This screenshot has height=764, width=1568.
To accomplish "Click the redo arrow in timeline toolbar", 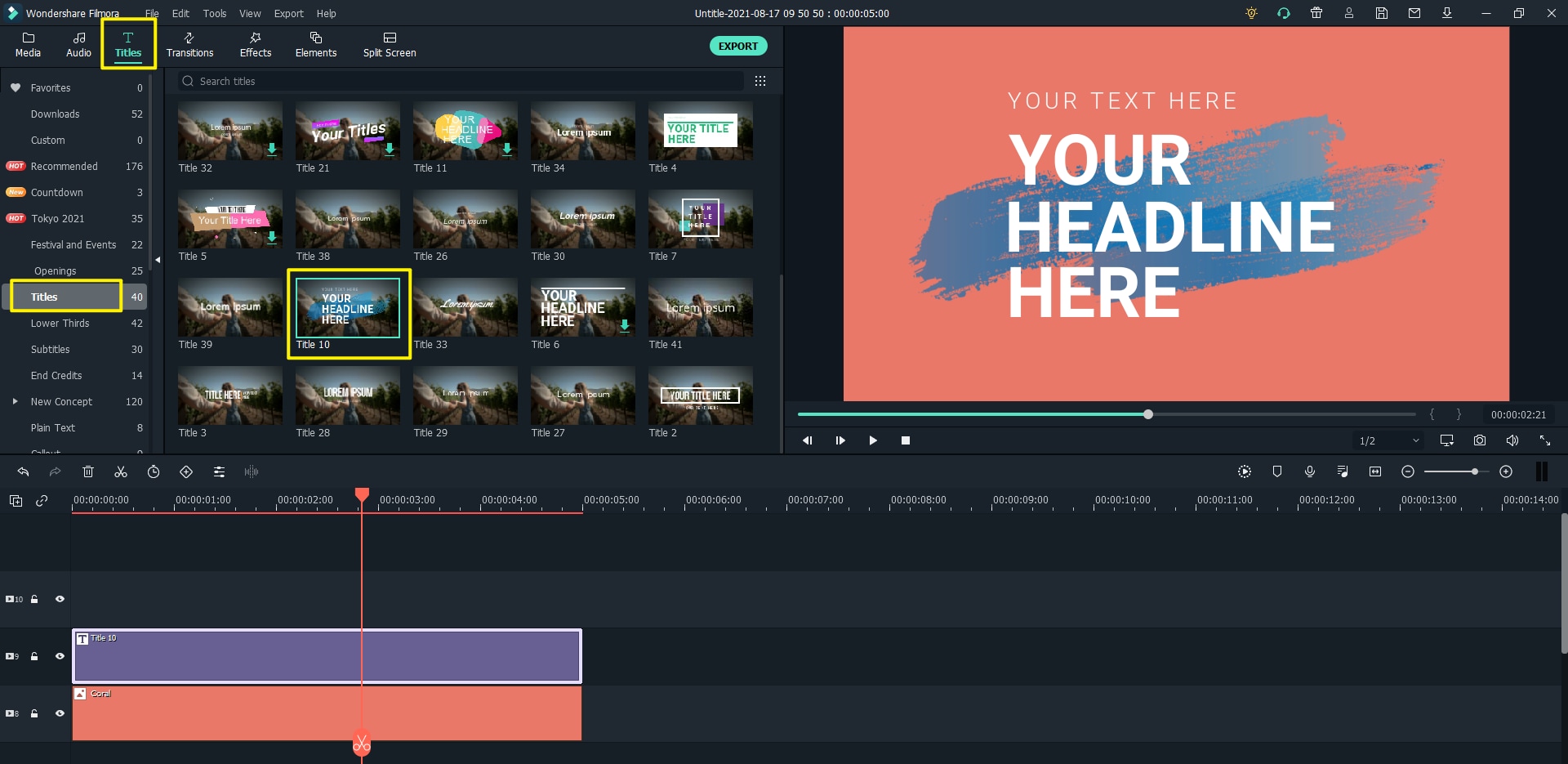I will tap(55, 471).
